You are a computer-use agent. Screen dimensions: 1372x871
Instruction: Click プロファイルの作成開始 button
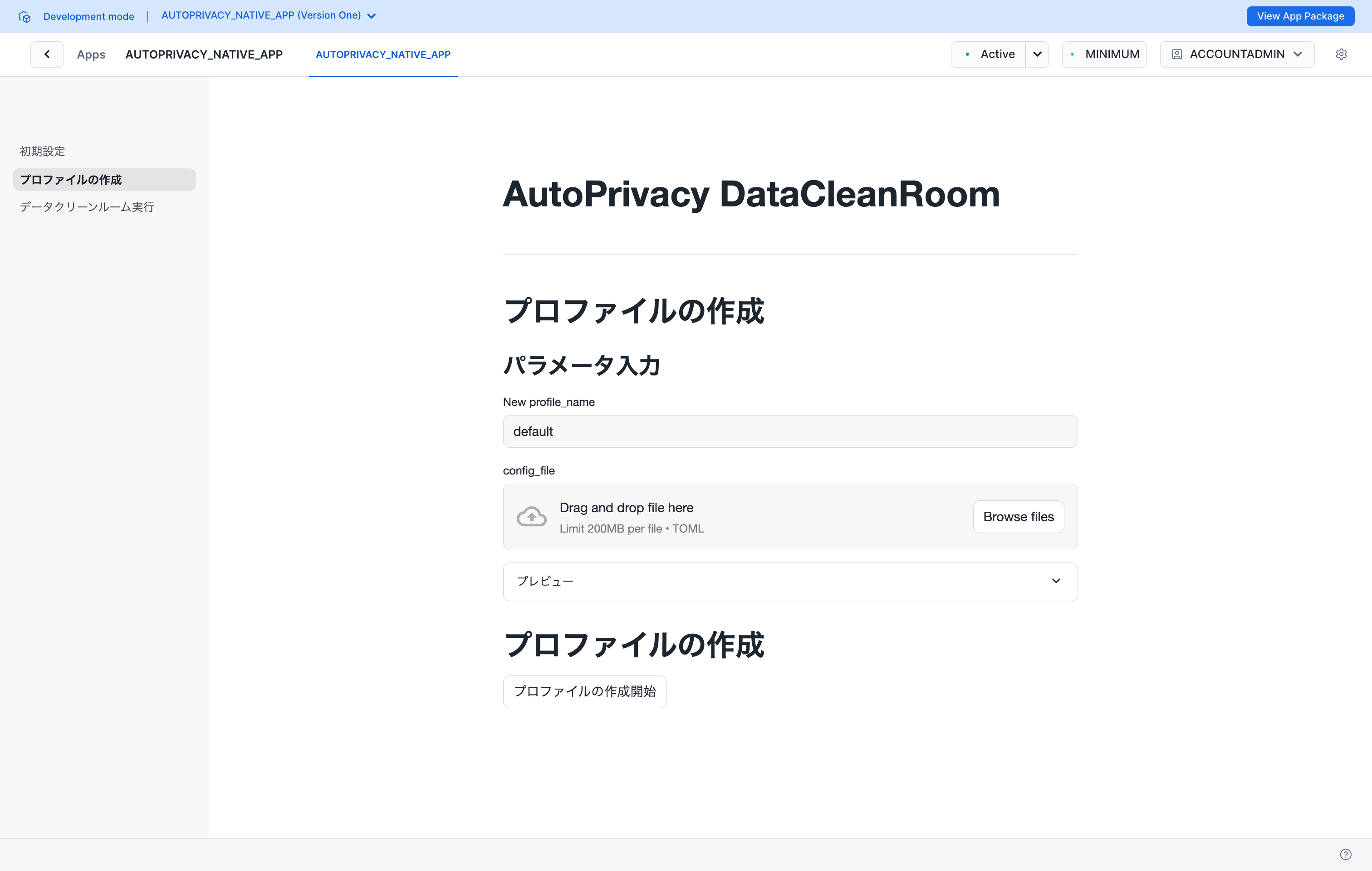click(x=584, y=691)
